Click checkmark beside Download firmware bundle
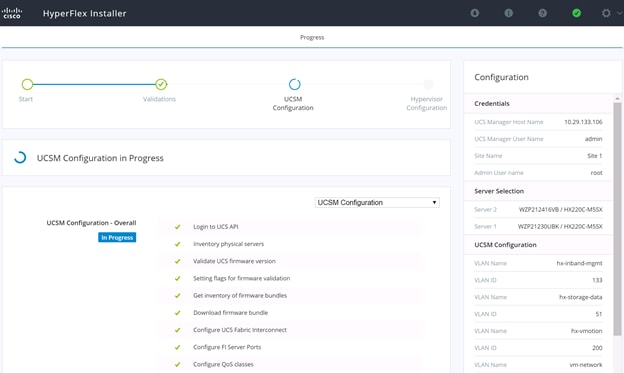Viewport: 624px width, 373px height. 177,312
